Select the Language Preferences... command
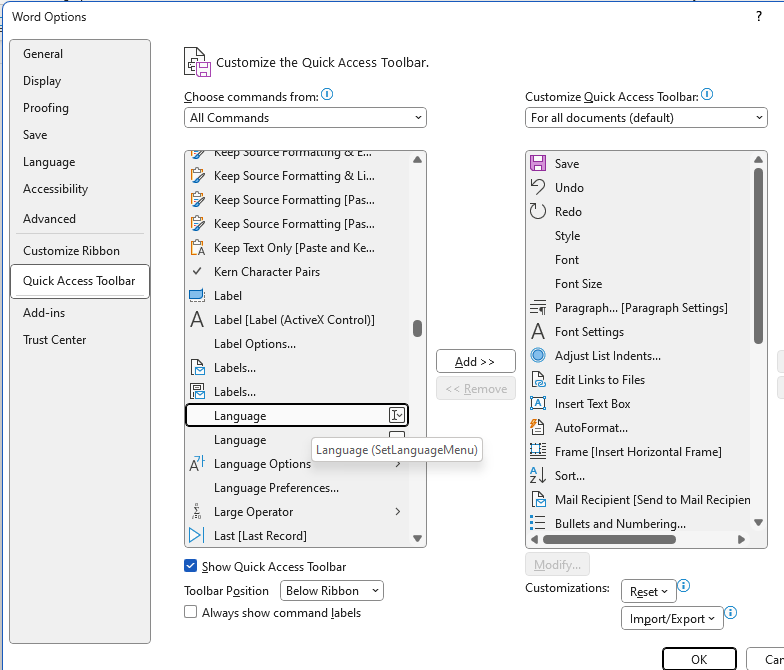This screenshot has width=784, height=670. (296, 488)
